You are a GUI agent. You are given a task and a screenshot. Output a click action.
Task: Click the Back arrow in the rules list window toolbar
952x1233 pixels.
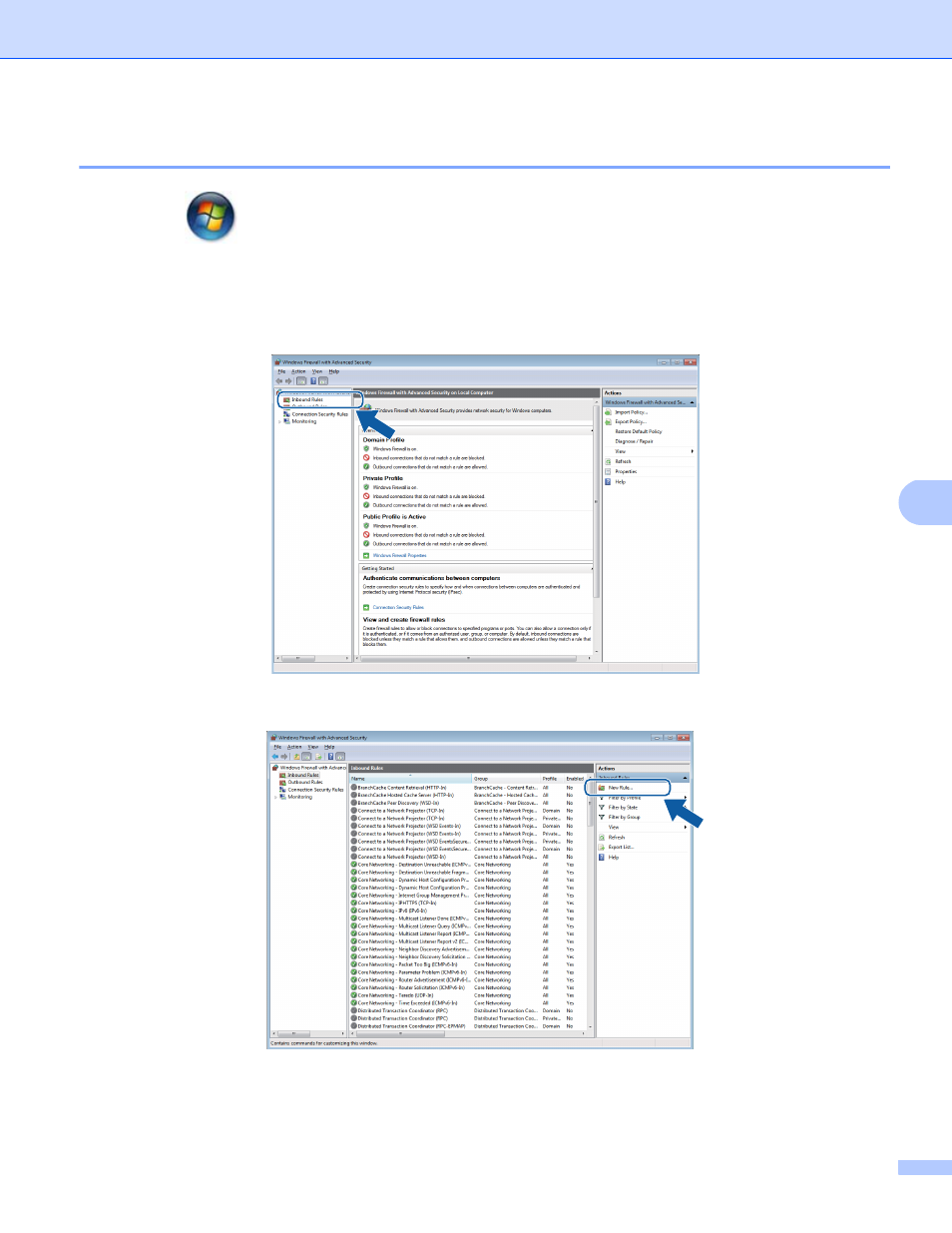point(275,756)
